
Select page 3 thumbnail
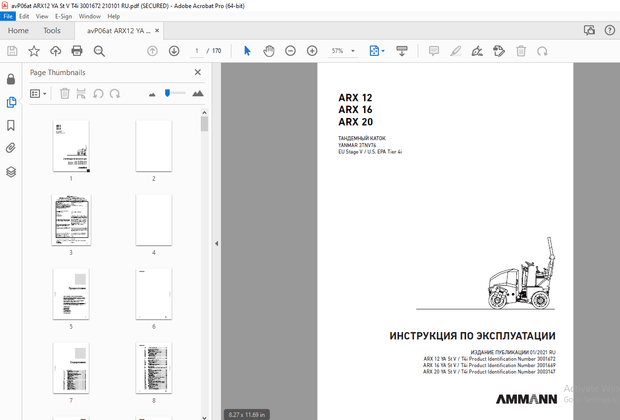click(x=71, y=220)
